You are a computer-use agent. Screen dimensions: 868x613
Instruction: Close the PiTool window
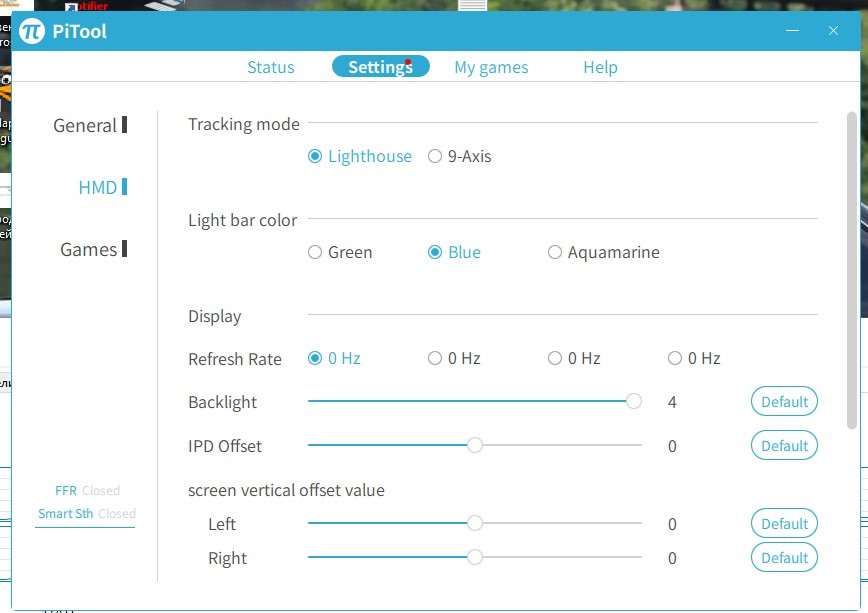point(833,31)
